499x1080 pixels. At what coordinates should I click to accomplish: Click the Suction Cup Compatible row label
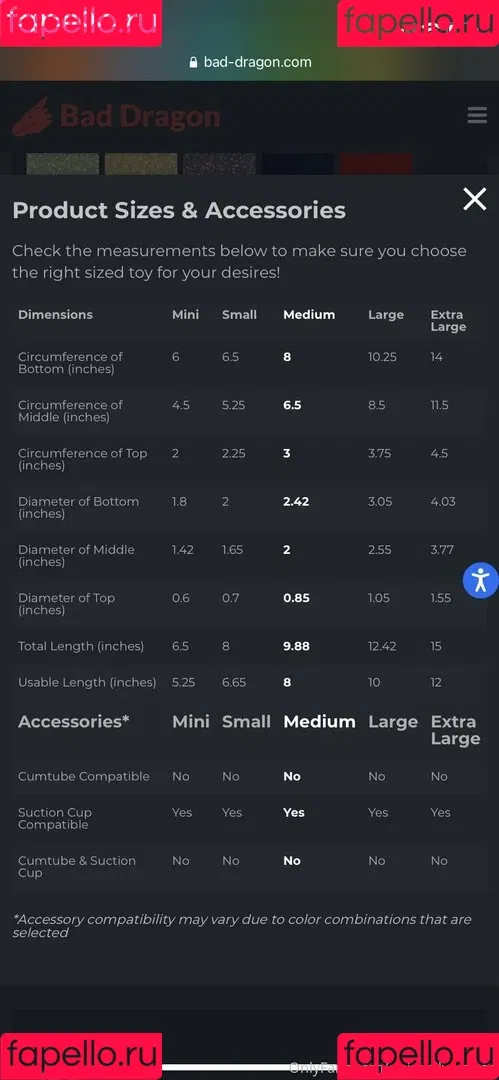pyautogui.click(x=54, y=818)
